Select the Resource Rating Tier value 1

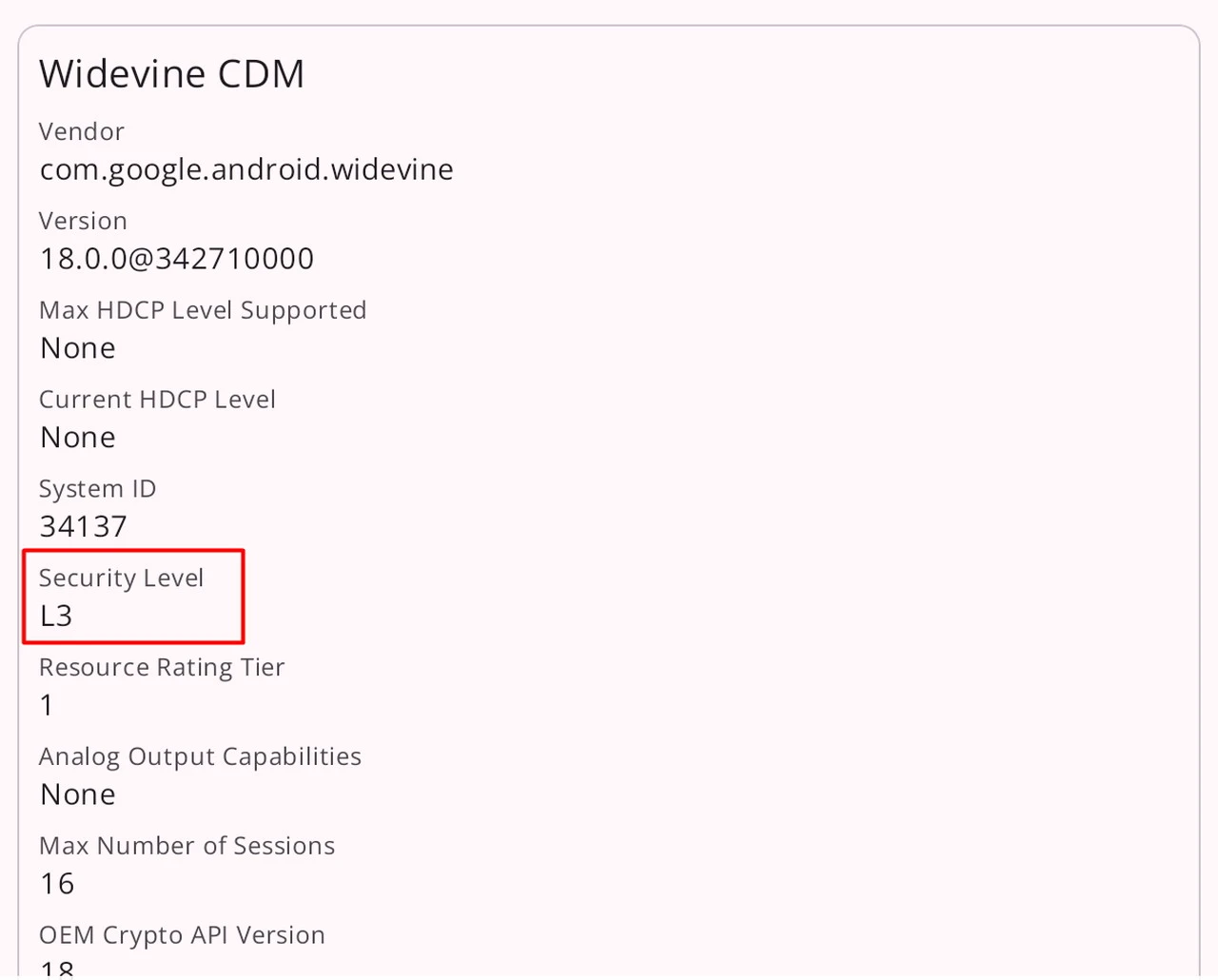click(47, 705)
